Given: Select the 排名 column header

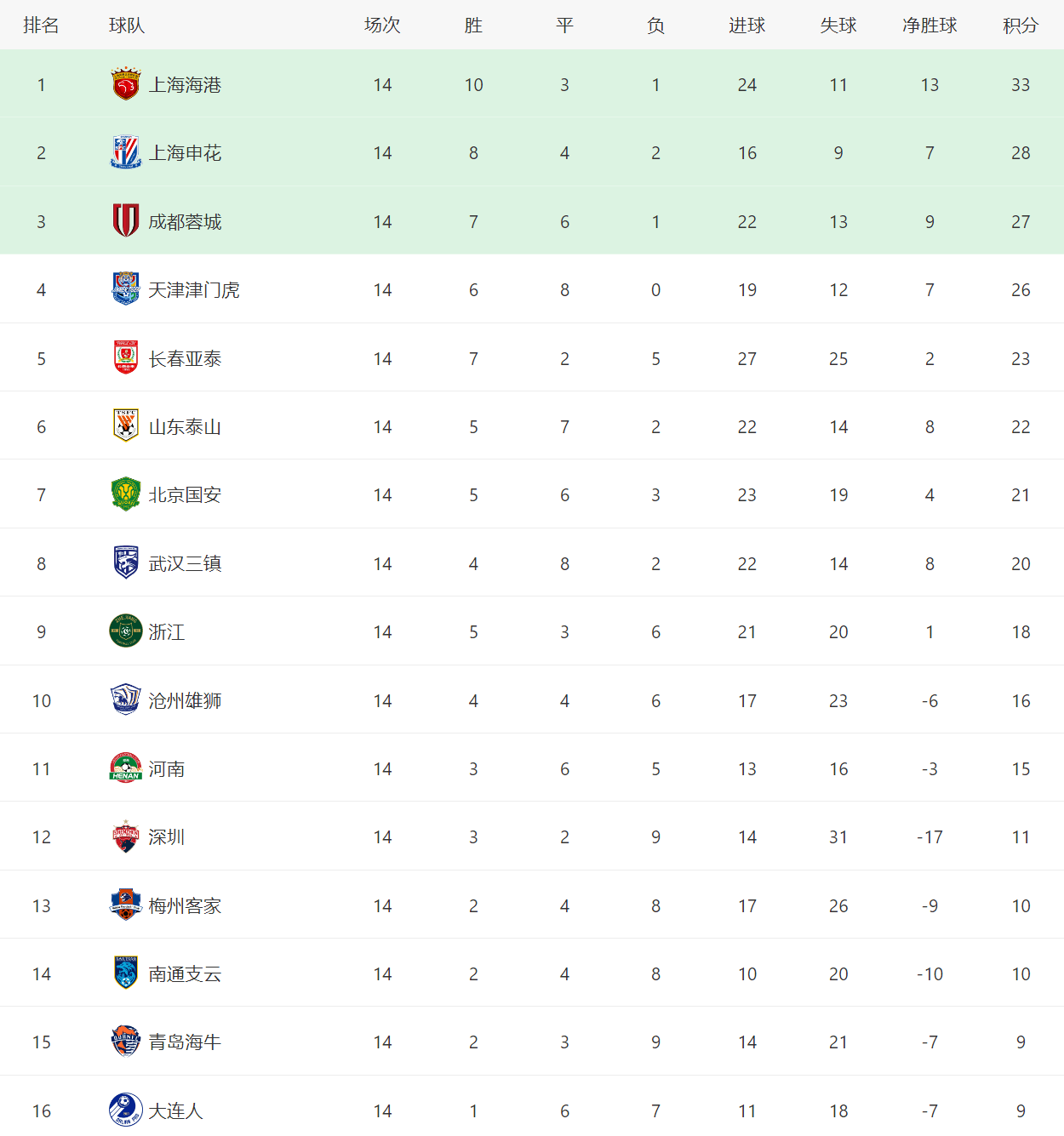Looking at the screenshot, I should (x=41, y=26).
